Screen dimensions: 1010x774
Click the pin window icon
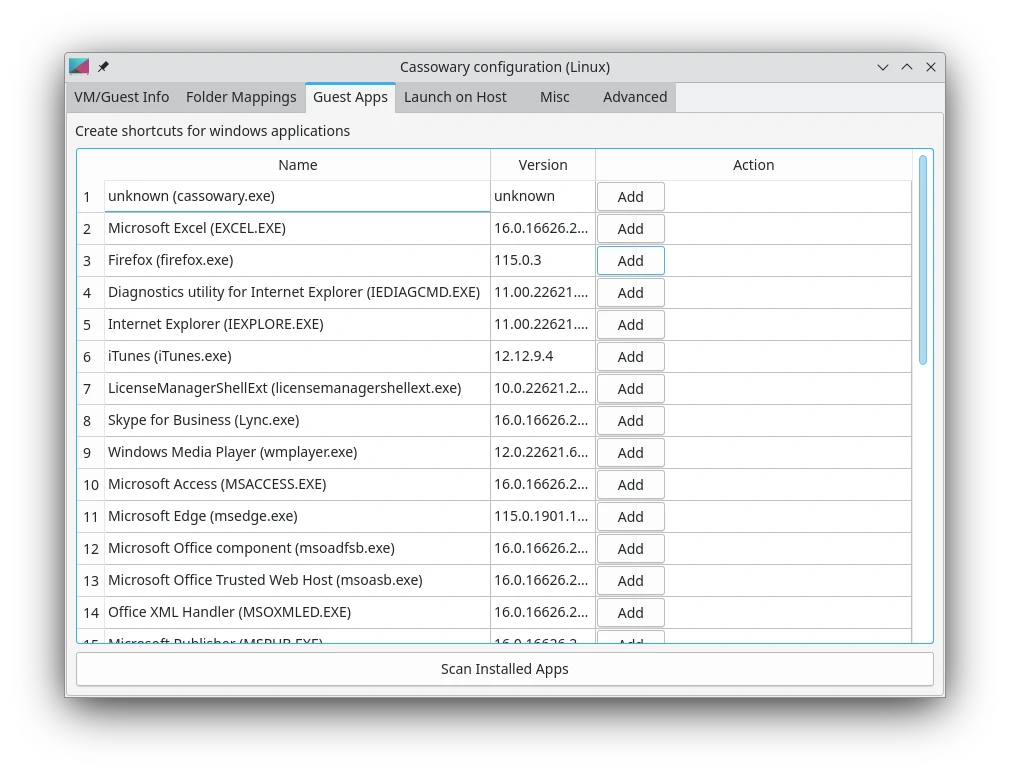point(103,67)
